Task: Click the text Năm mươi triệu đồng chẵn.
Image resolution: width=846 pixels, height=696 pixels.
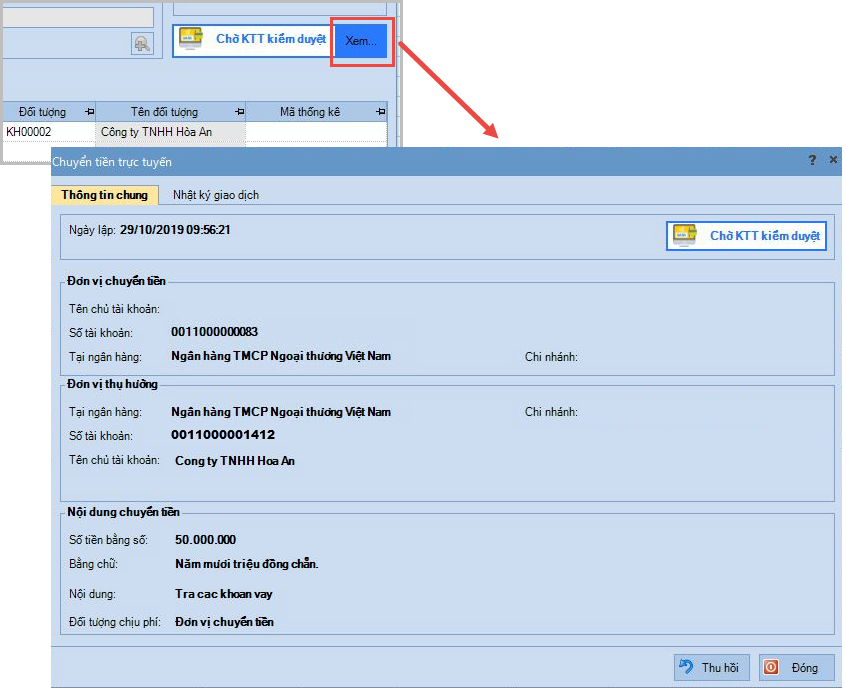Action: 247,564
